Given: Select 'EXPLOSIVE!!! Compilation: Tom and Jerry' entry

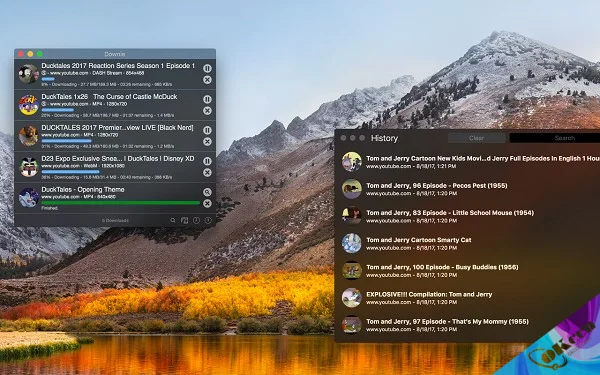Looking at the screenshot, I should [467, 297].
